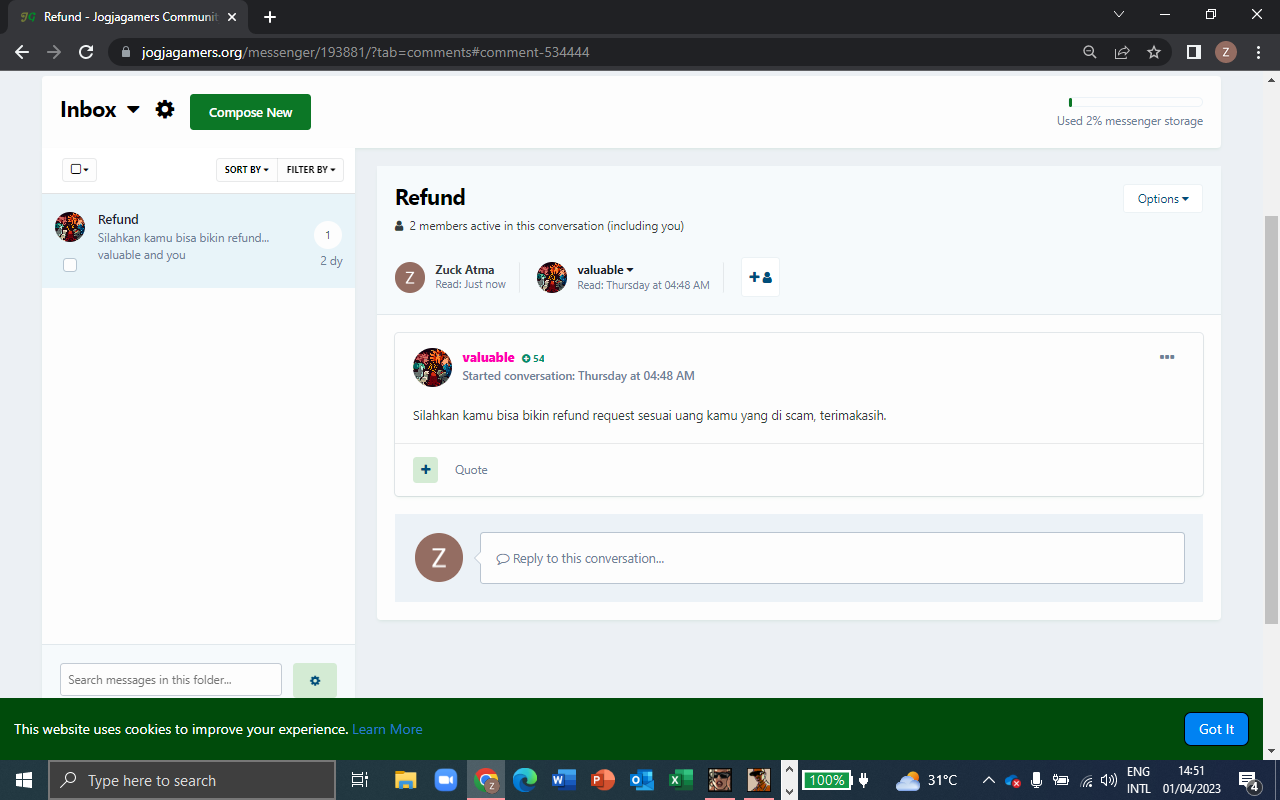1280x800 pixels.
Task: Click the address bar URL
Action: tap(365, 52)
